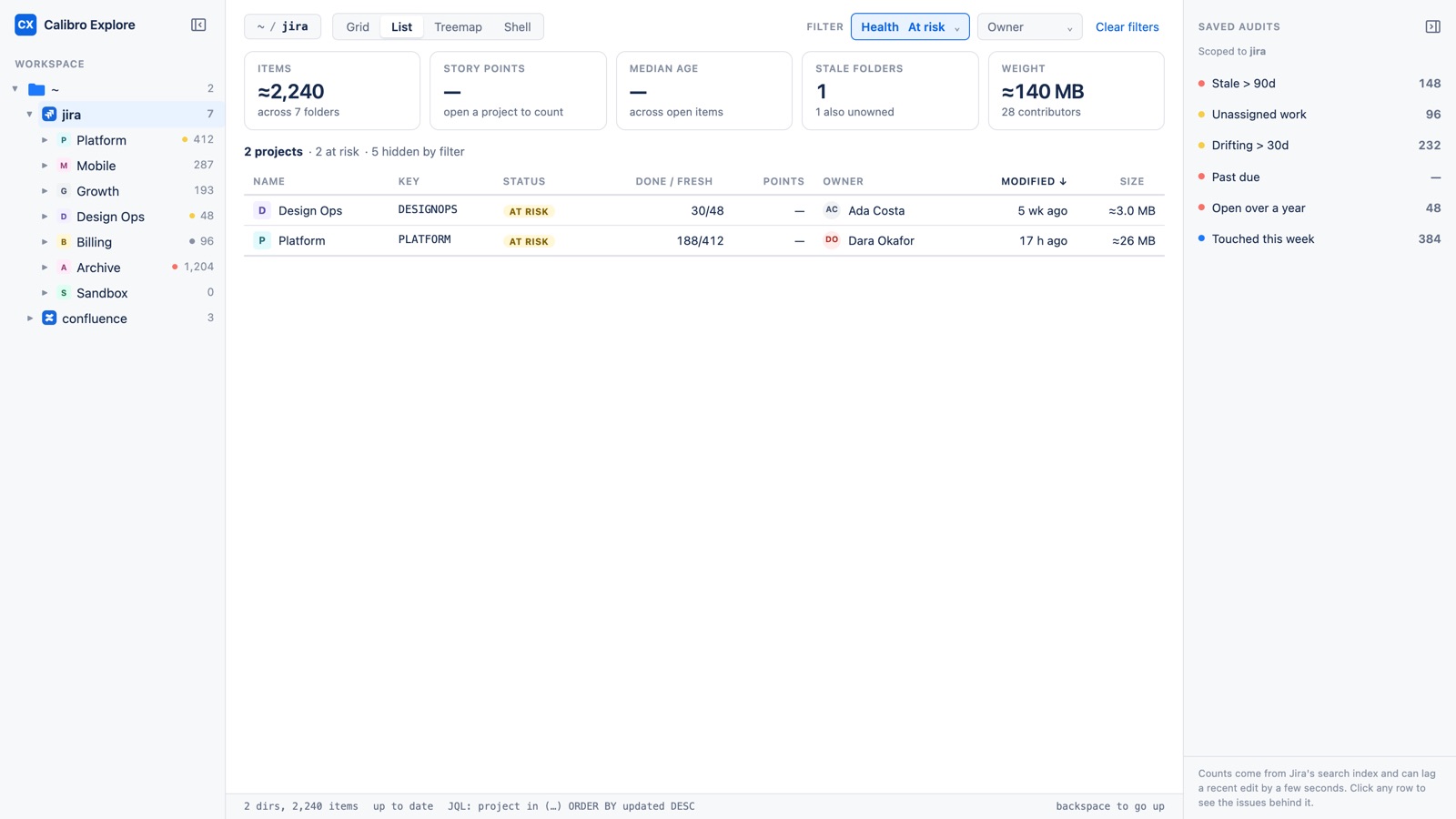Click the Items ≈2,240 summary card
The image size is (1456, 819).
tap(332, 90)
